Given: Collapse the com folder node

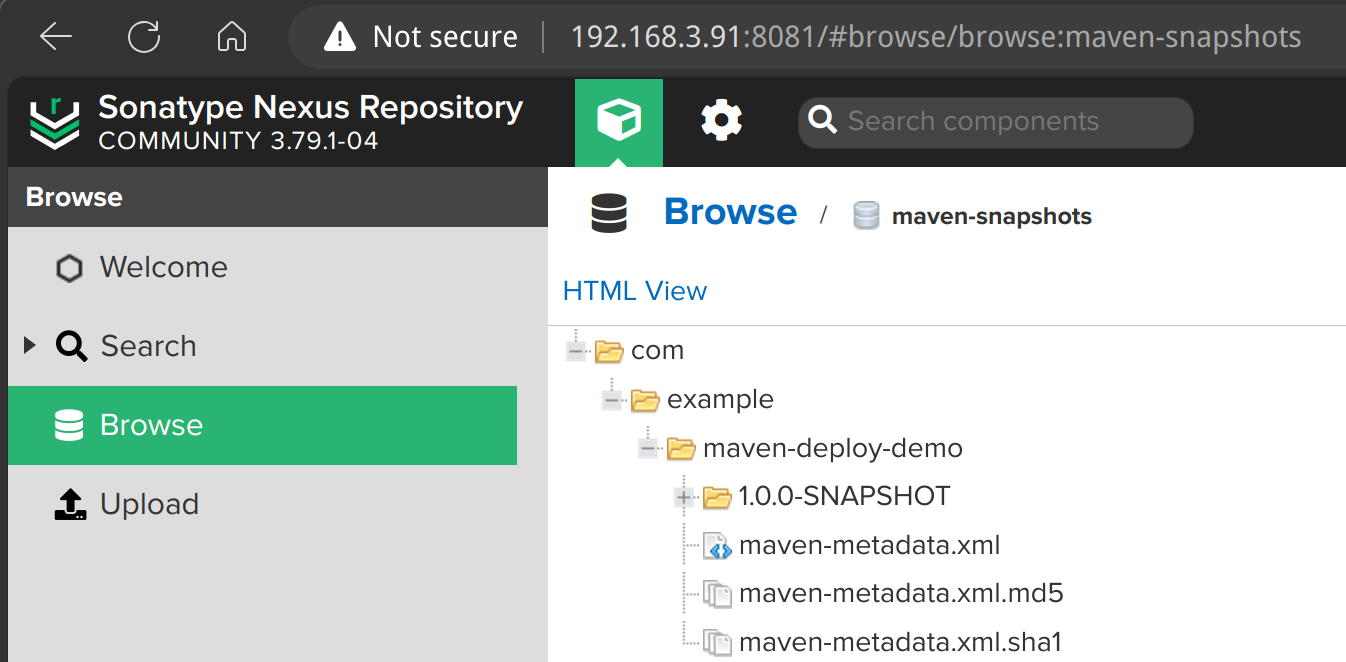Looking at the screenshot, I should click(575, 351).
